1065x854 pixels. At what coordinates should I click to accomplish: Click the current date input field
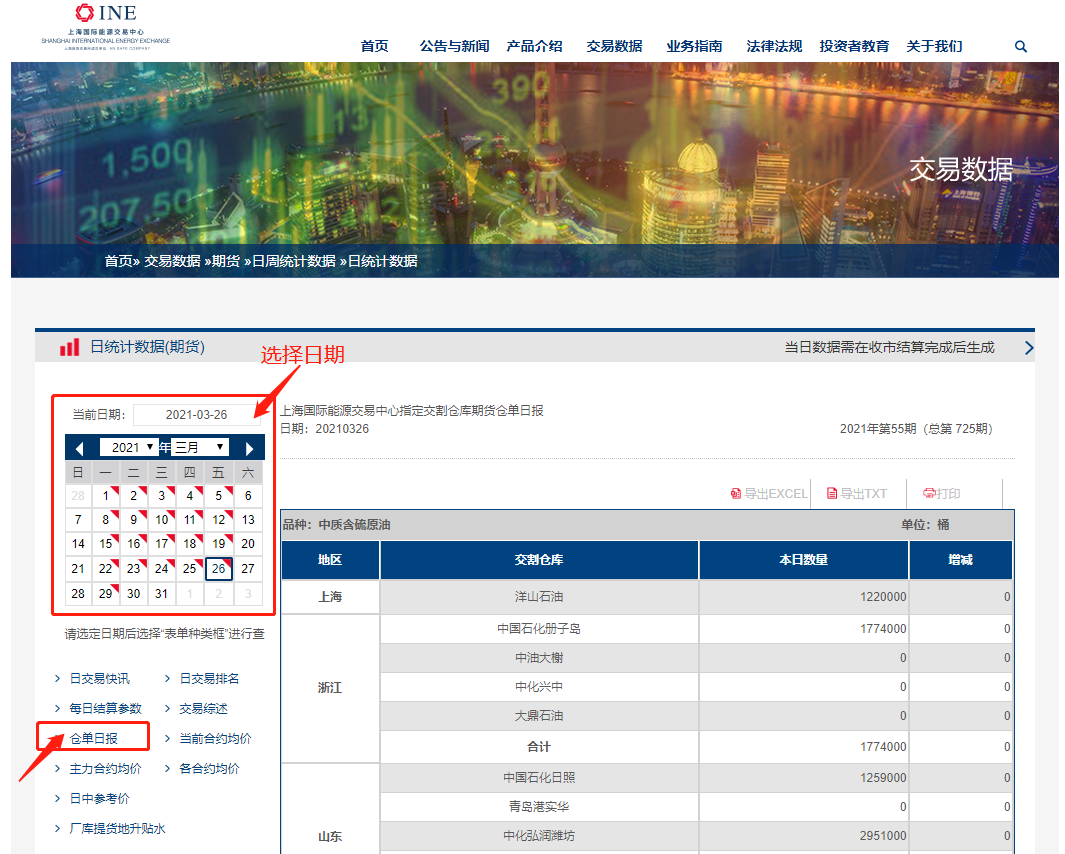pyautogui.click(x=196, y=415)
